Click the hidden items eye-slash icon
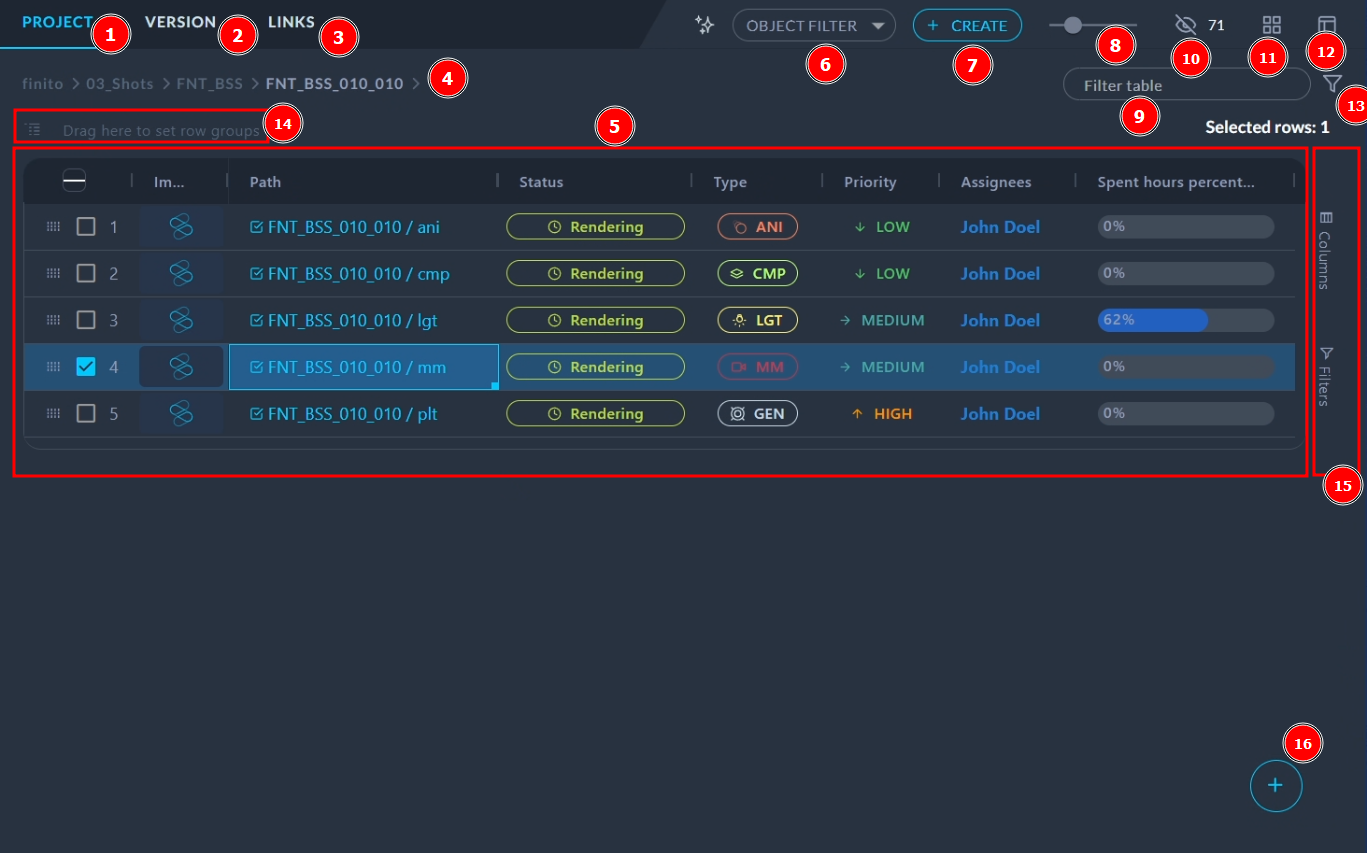The width and height of the screenshot is (1367, 853). pyautogui.click(x=1186, y=25)
